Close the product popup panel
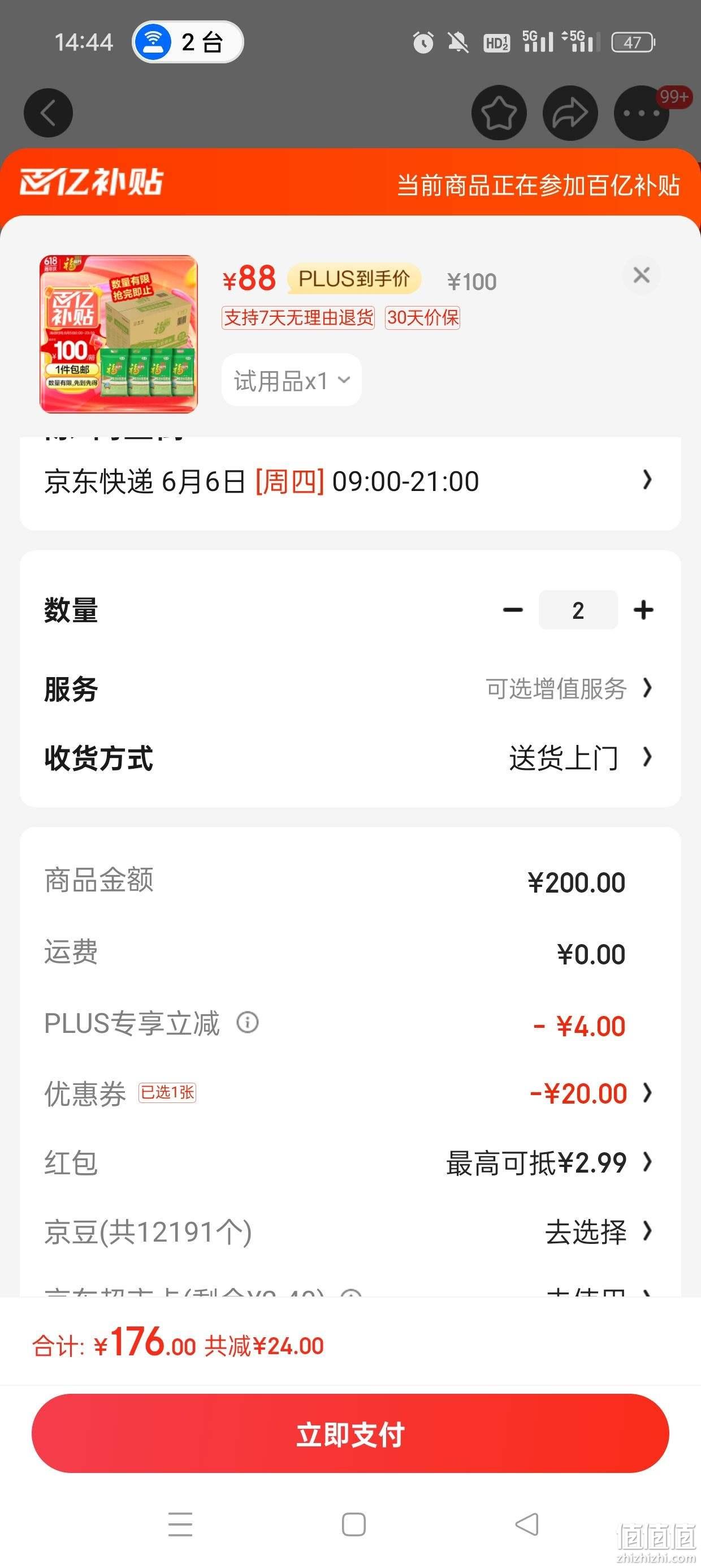Viewport: 701px width, 1568px height. pyautogui.click(x=642, y=275)
